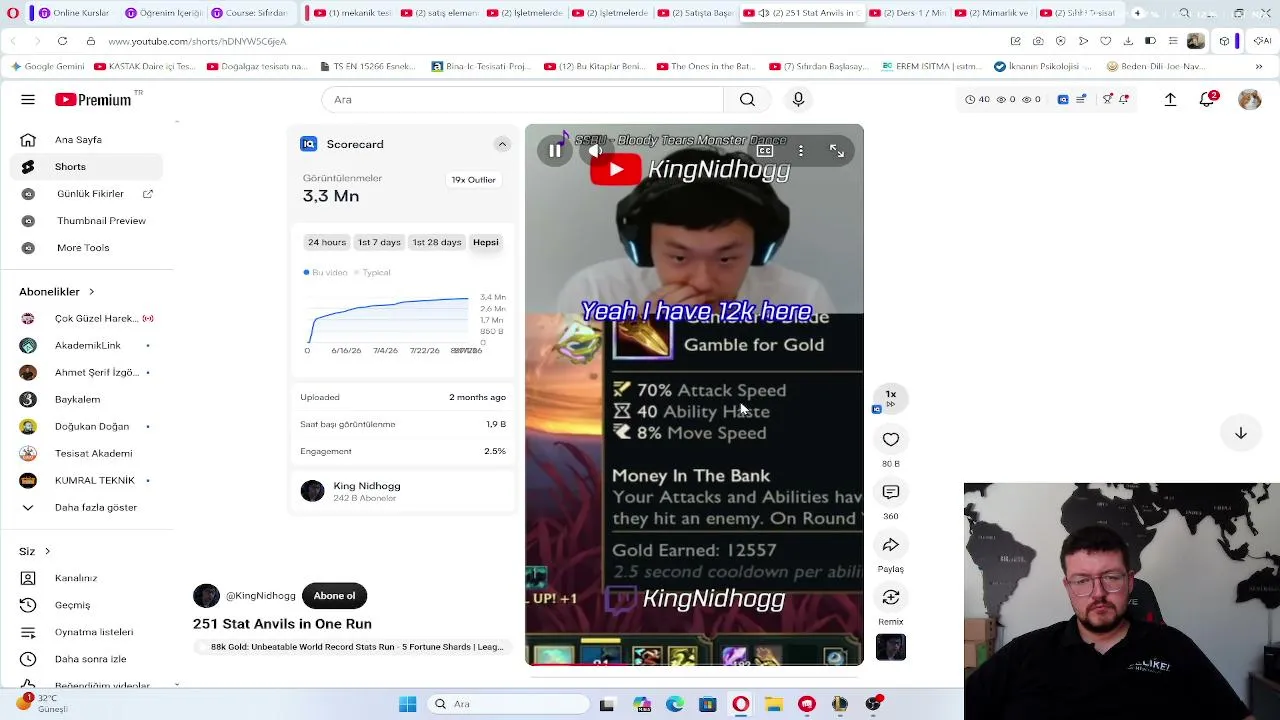Image resolution: width=1280 pixels, height=720 pixels.
Task: Open Microsoft Edge from the taskbar
Action: pyautogui.click(x=675, y=704)
